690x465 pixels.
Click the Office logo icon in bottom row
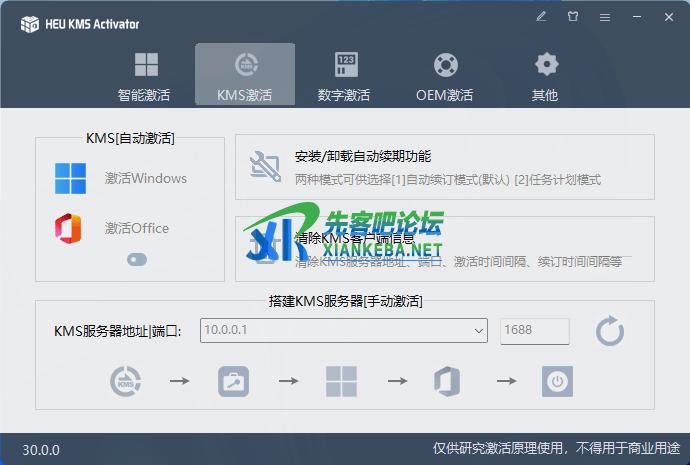tap(446, 381)
